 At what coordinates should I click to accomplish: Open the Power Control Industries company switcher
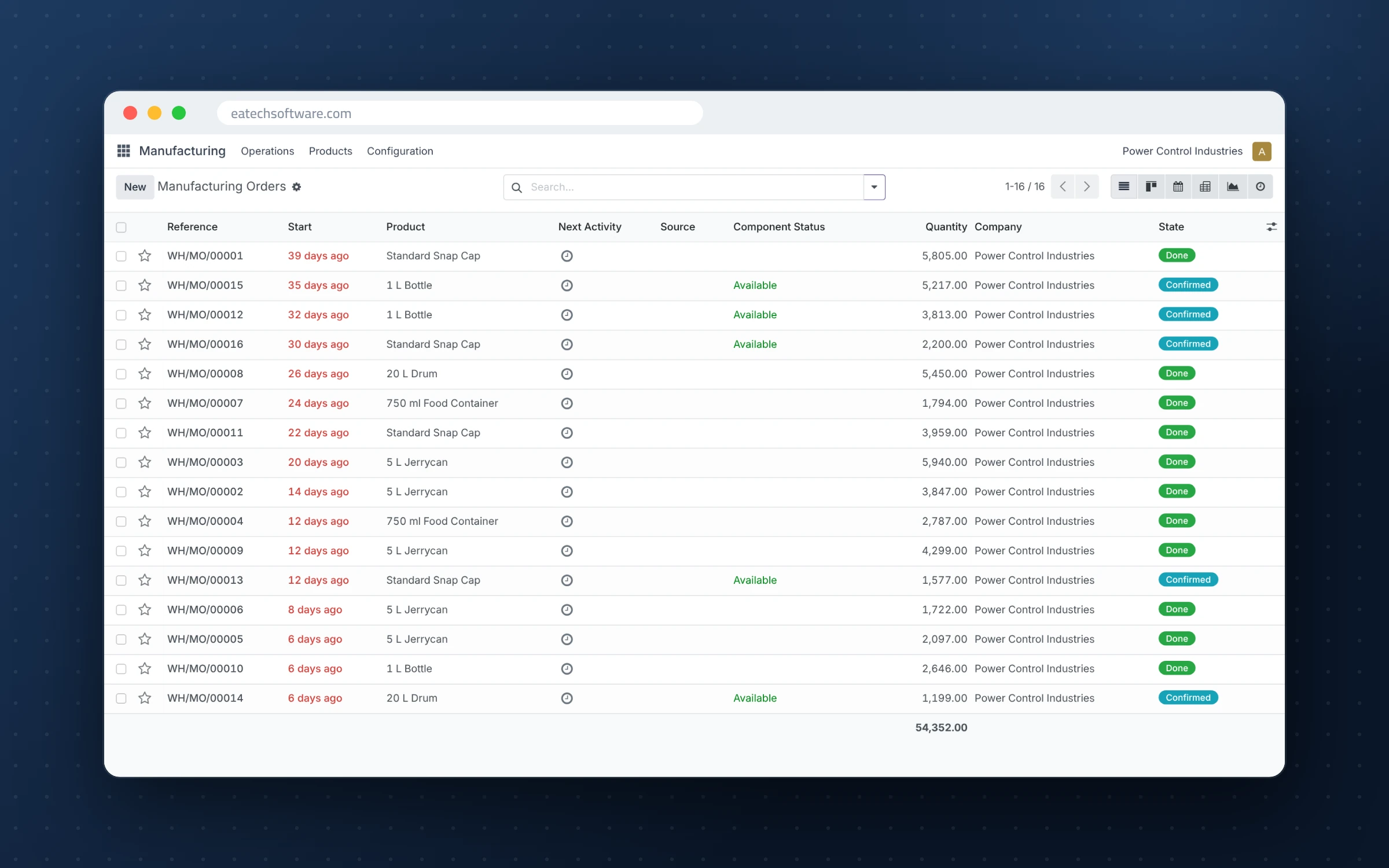pos(1182,151)
